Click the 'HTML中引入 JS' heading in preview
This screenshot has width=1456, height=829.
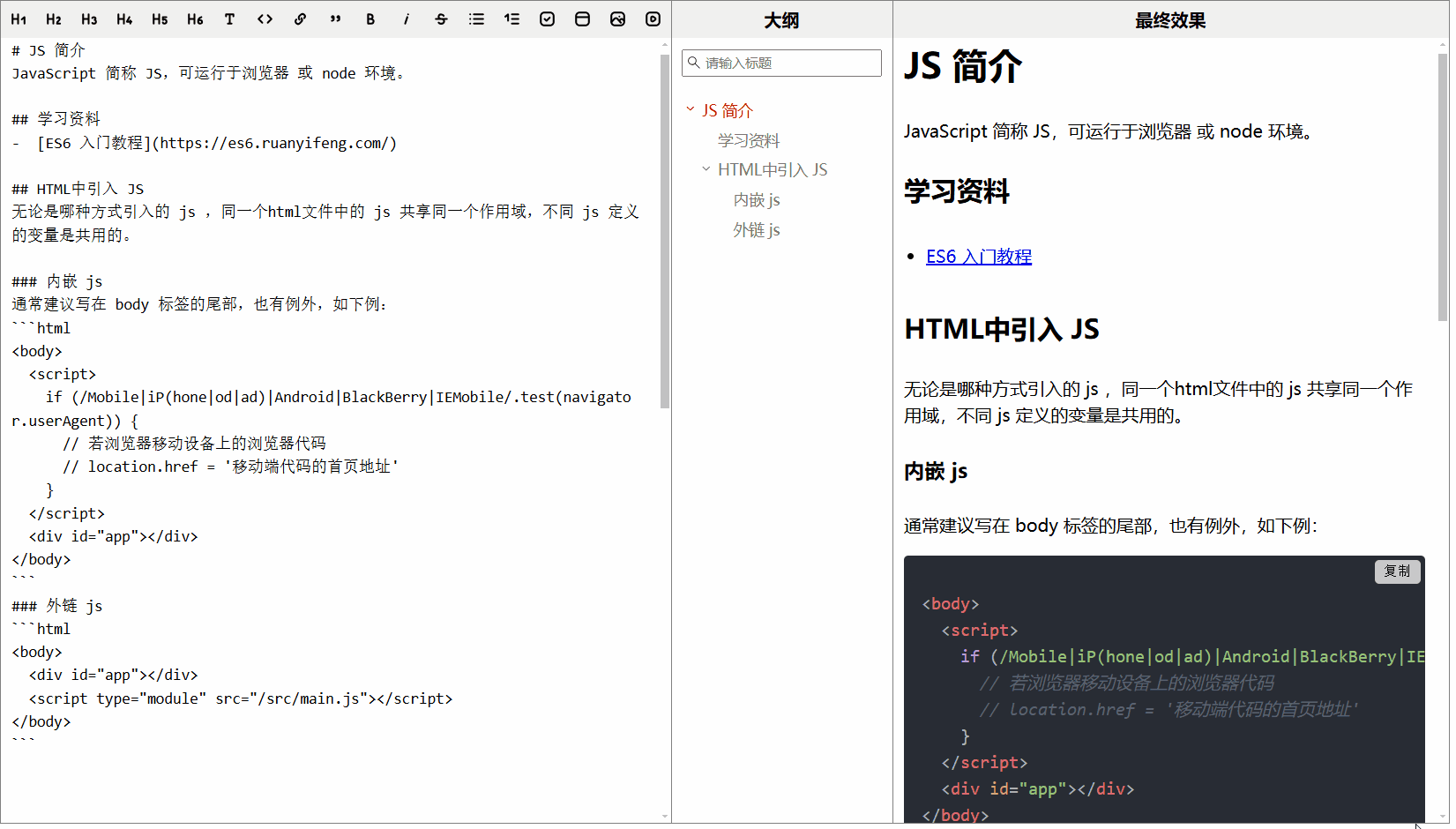click(x=1002, y=330)
